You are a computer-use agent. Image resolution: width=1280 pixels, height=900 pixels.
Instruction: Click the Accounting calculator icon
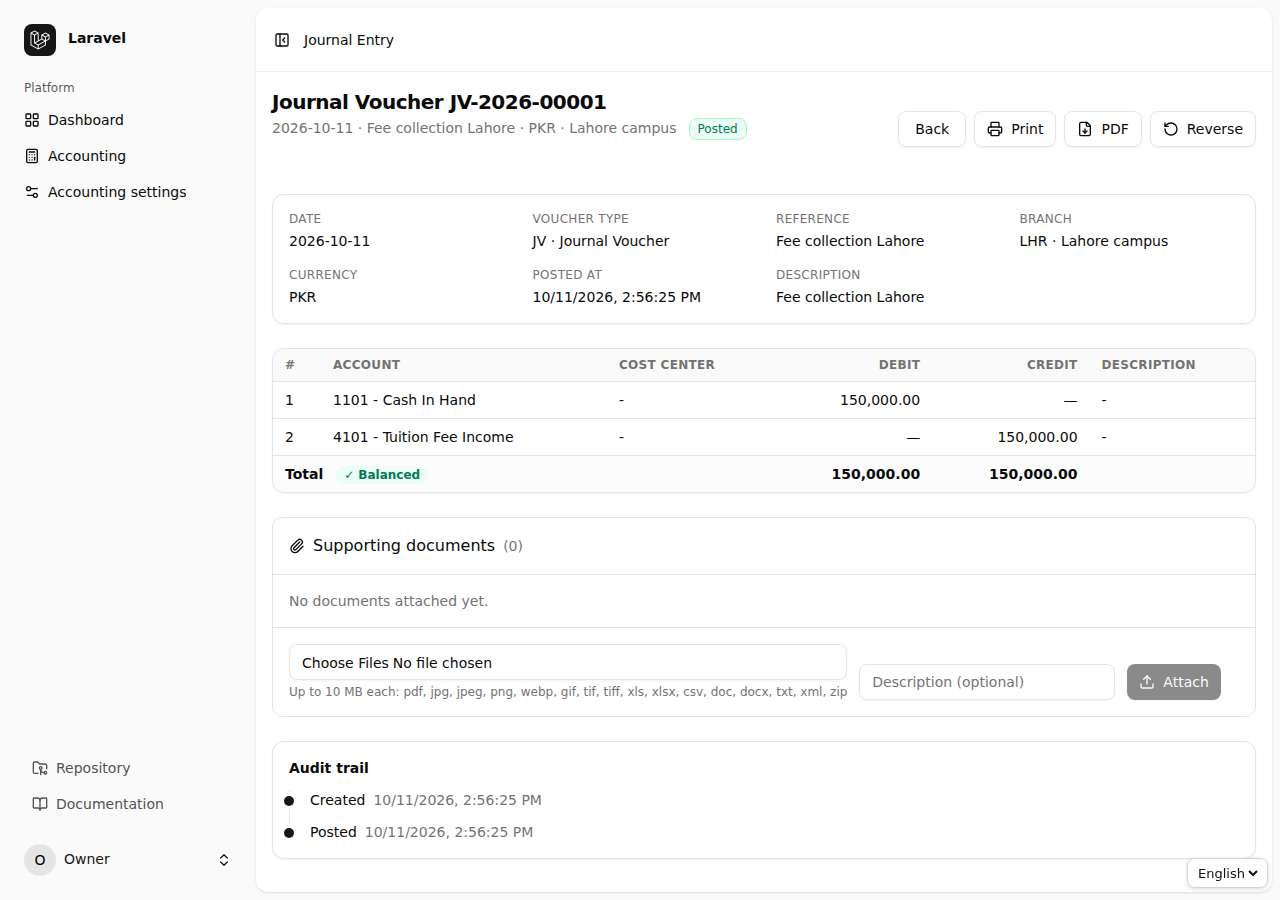coord(32,156)
